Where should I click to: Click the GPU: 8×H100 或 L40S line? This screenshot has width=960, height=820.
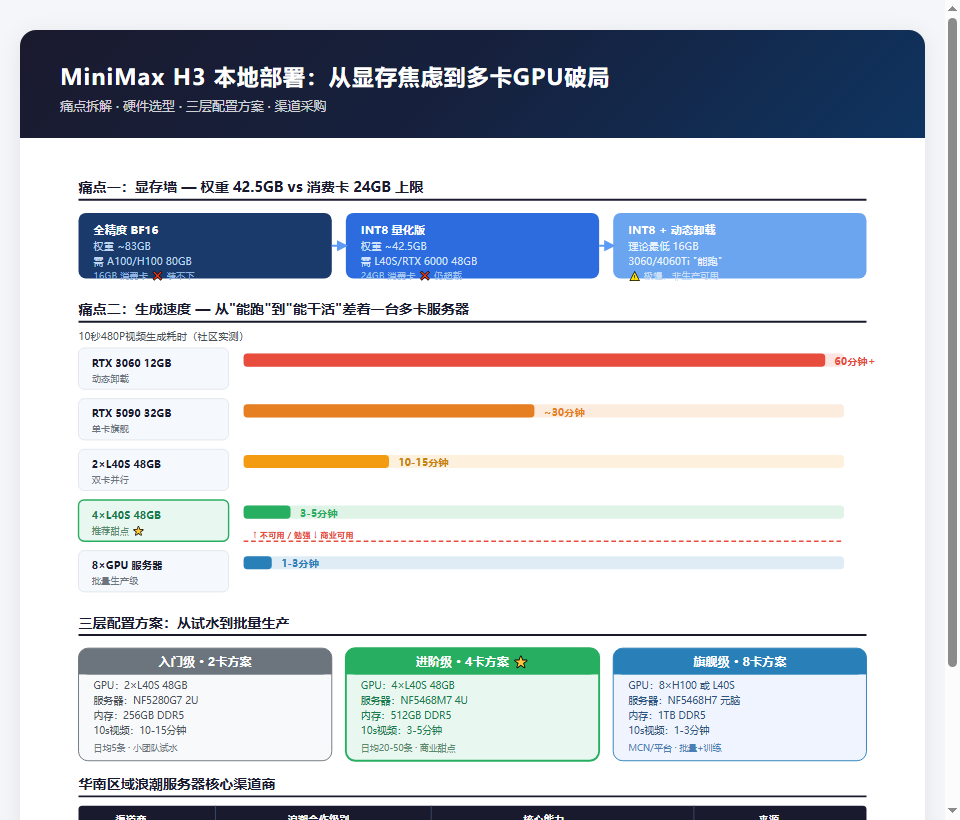click(x=681, y=685)
